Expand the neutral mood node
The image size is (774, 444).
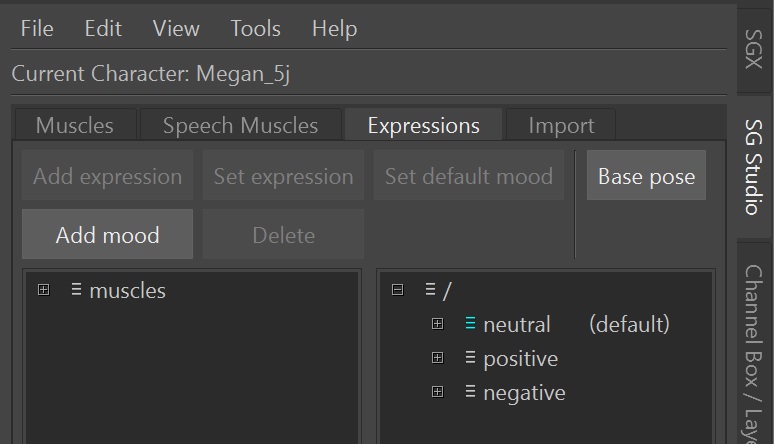click(437, 324)
